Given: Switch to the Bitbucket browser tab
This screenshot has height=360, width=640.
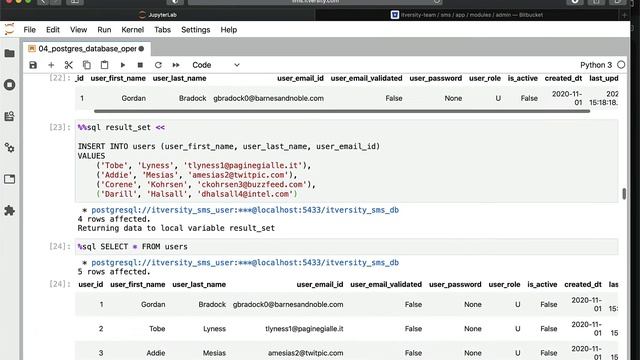Looking at the screenshot, I should pyautogui.click(x=467, y=15).
